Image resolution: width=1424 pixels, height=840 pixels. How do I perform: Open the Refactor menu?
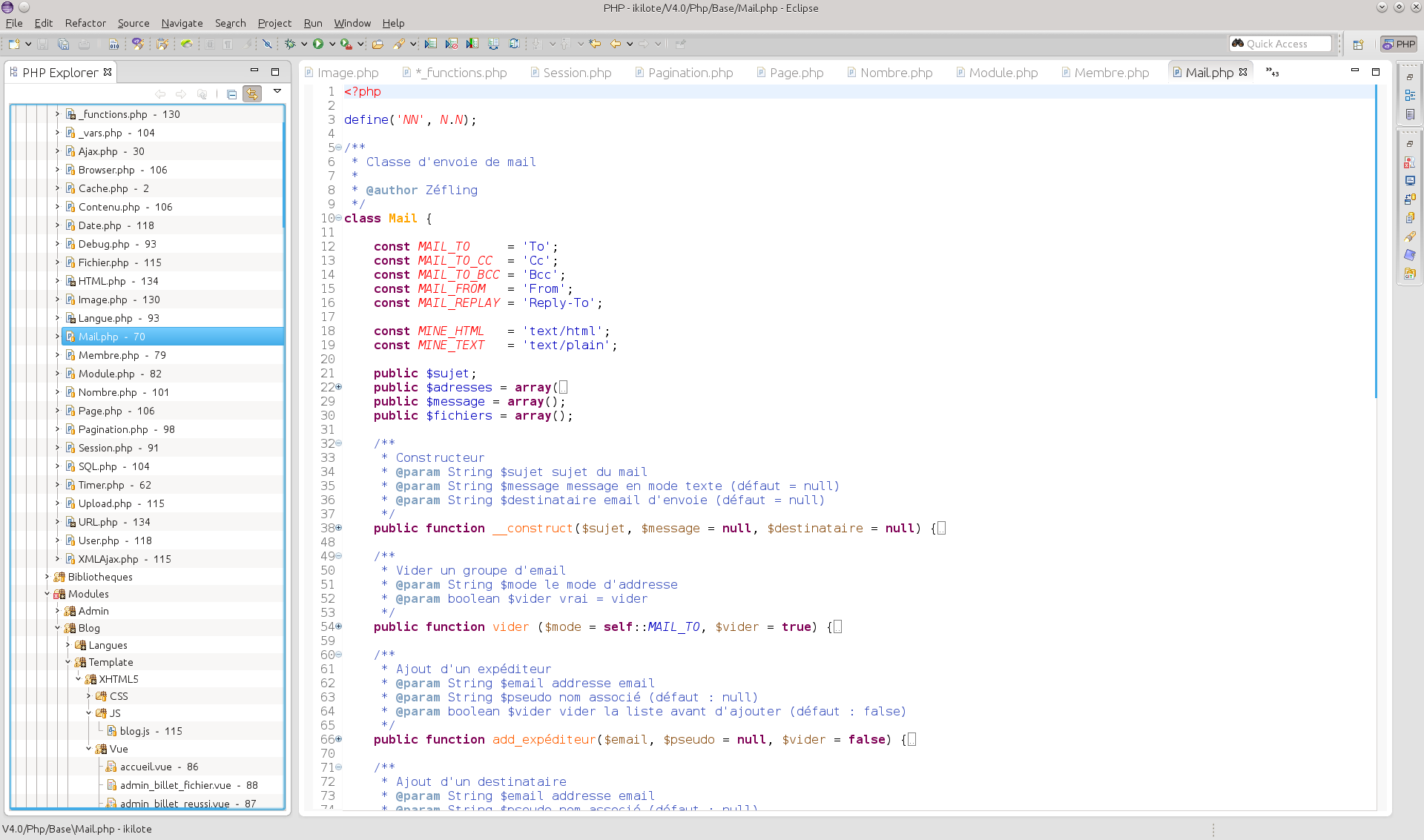coord(85,23)
